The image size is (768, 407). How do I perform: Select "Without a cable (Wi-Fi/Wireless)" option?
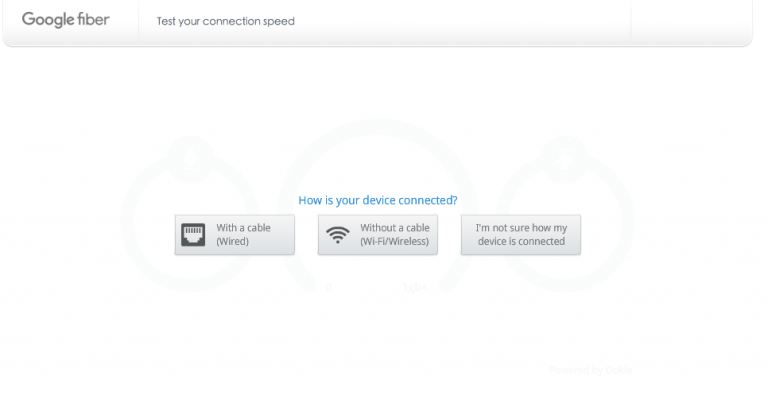pyautogui.click(x=378, y=235)
